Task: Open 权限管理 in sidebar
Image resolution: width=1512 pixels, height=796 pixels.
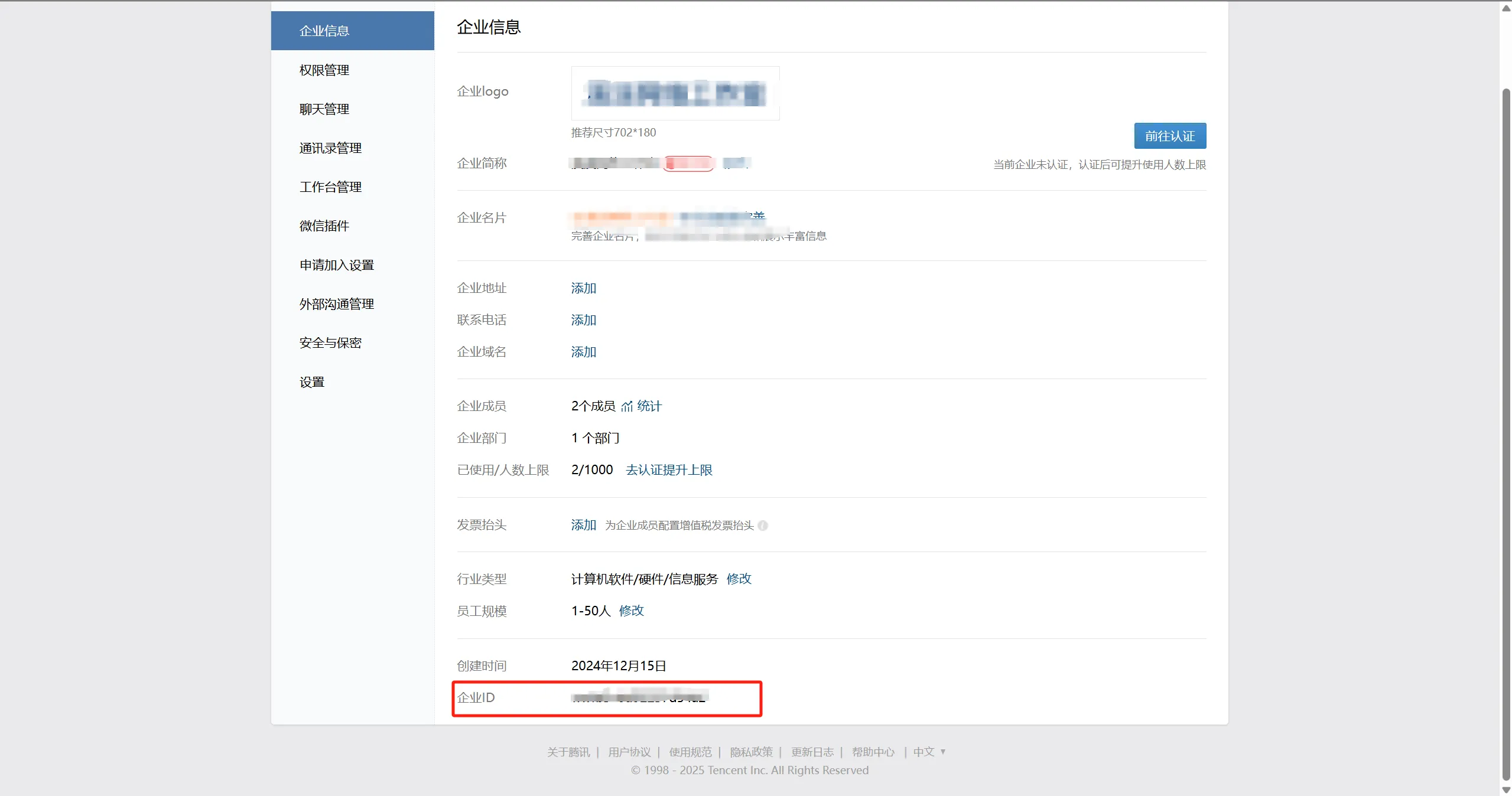Action: (x=324, y=70)
